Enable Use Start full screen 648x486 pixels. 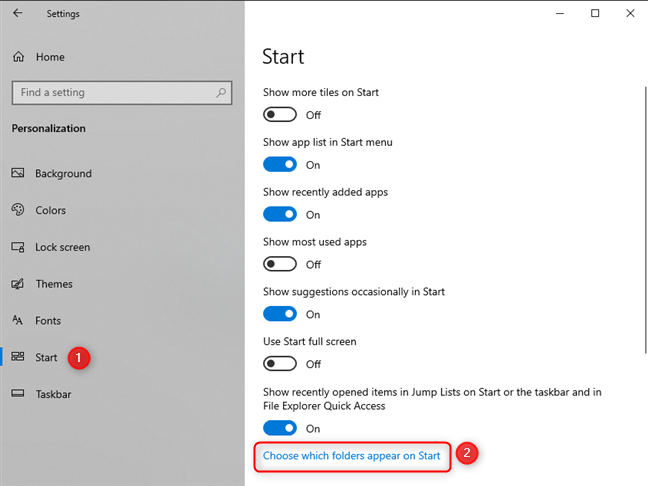(280, 364)
